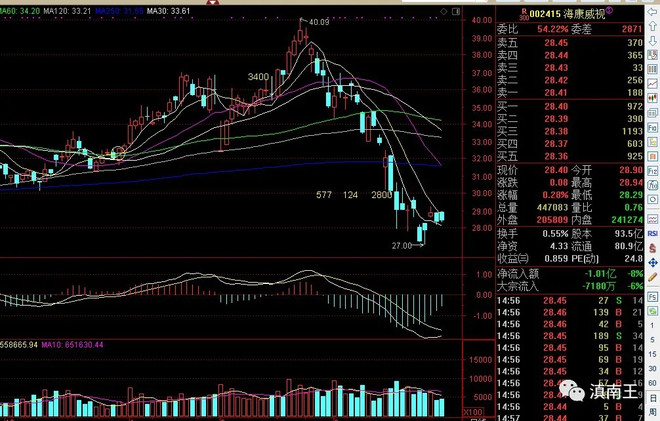Click the Fiz sidebar icon

click(652, 171)
